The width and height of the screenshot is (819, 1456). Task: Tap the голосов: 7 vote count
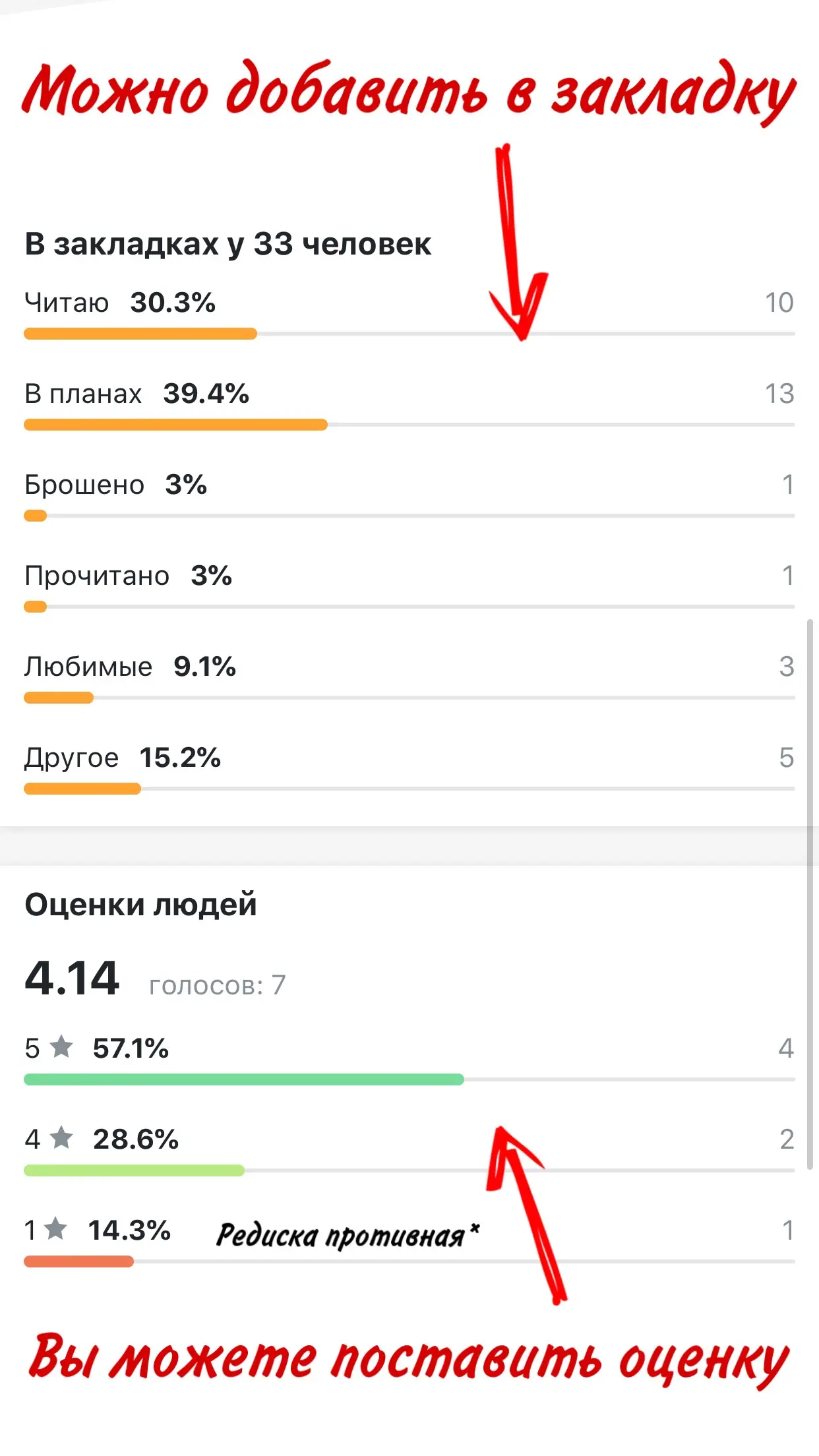[x=218, y=985]
